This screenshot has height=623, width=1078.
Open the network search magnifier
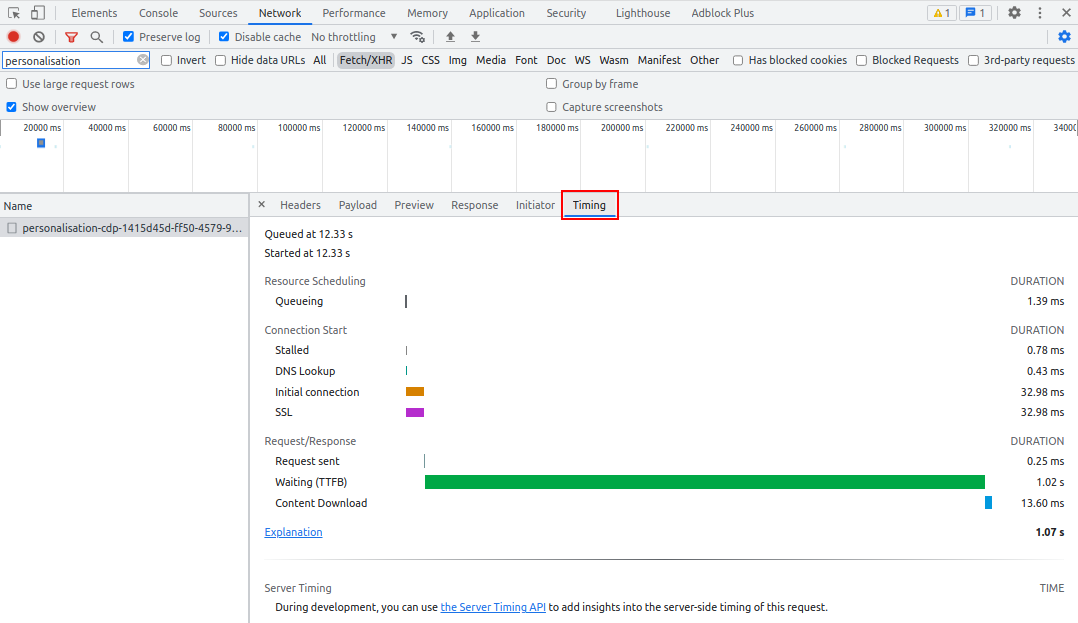97,37
